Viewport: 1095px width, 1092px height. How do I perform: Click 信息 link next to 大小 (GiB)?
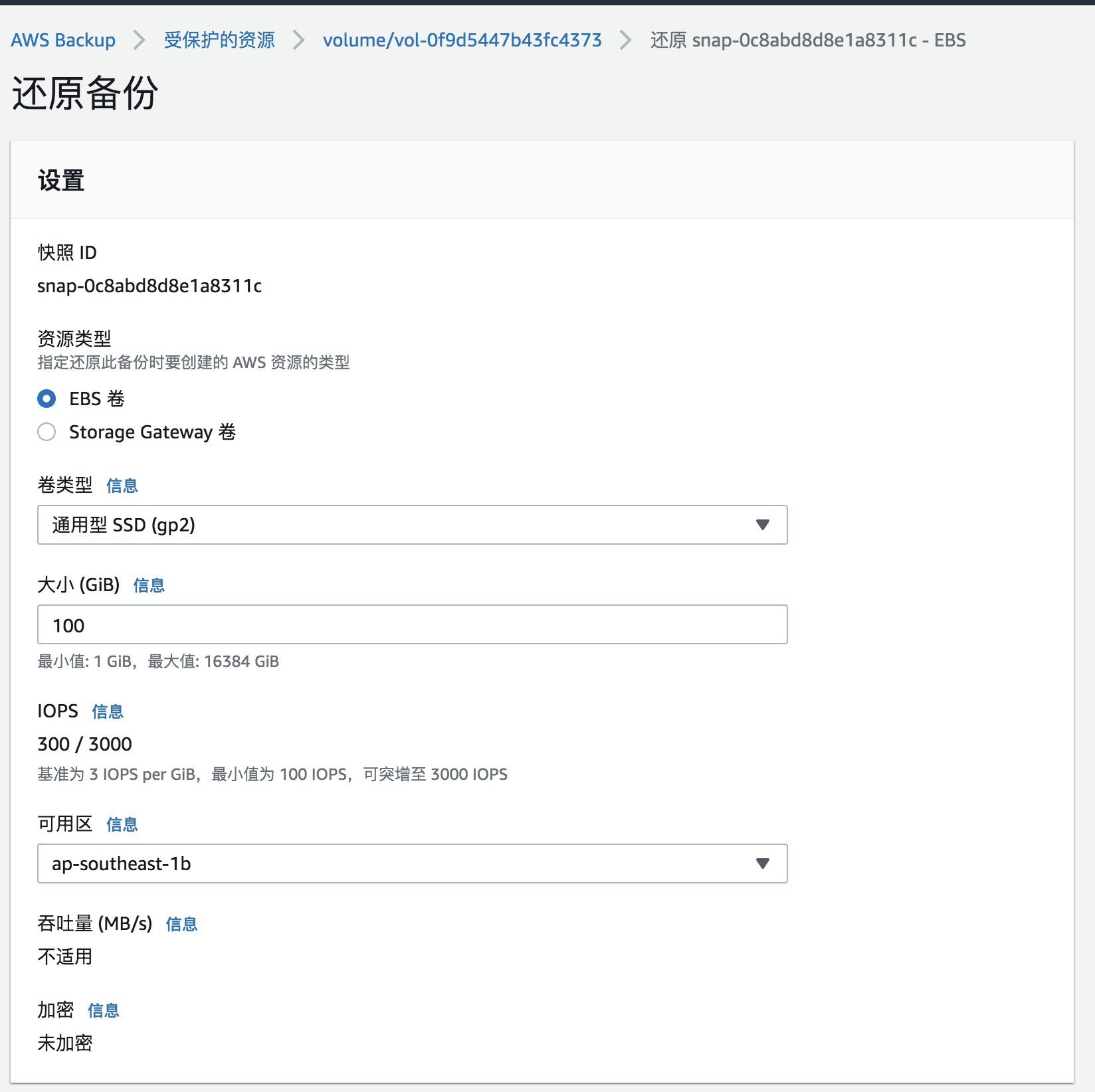pos(149,585)
